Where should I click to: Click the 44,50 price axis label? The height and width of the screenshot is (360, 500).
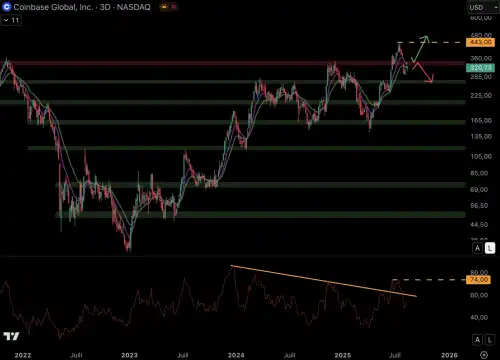click(479, 225)
